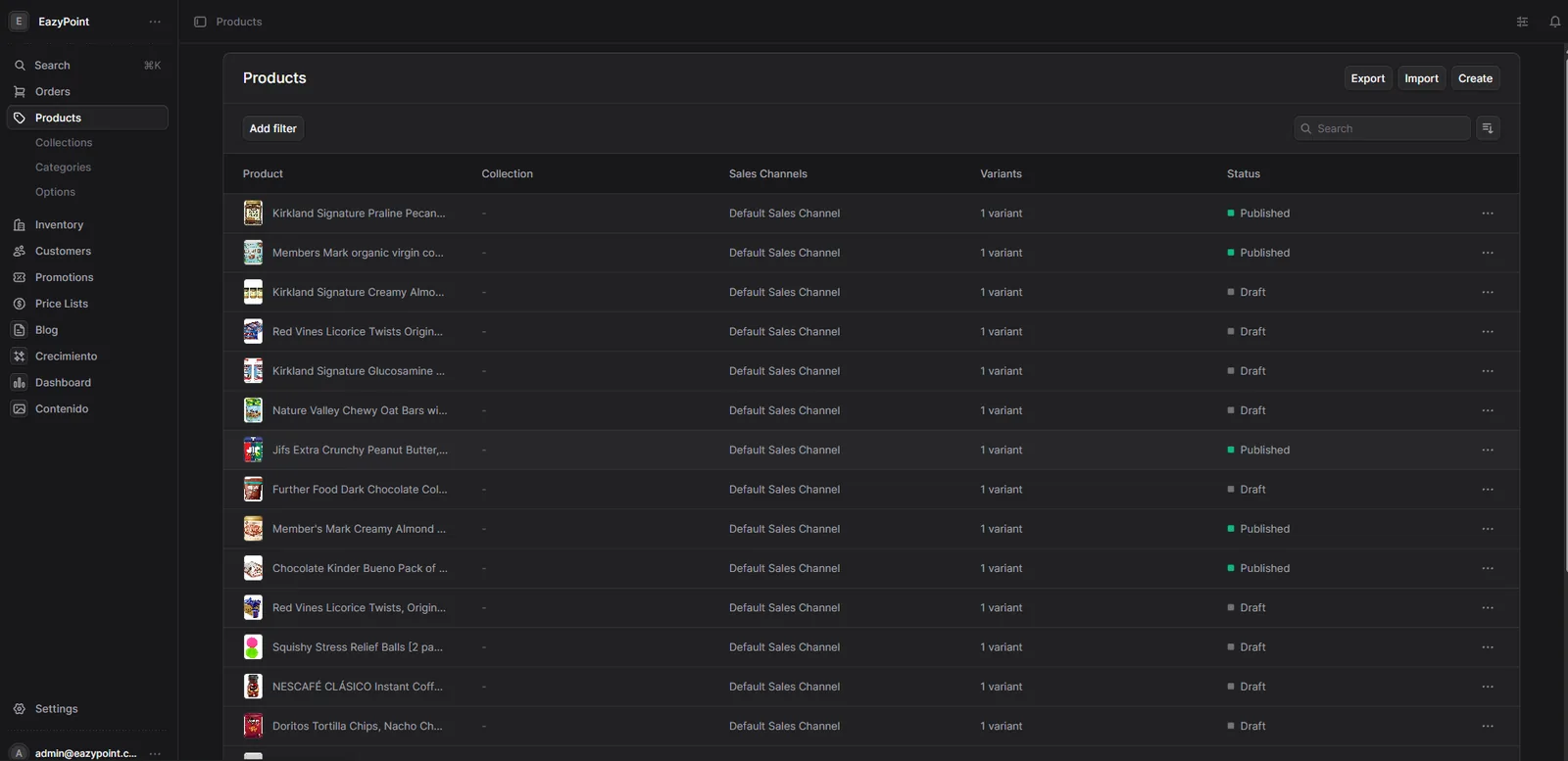The image size is (1568, 761).
Task: Click the Squishy Stress Relief Balls thumbnail
Action: pos(253,647)
